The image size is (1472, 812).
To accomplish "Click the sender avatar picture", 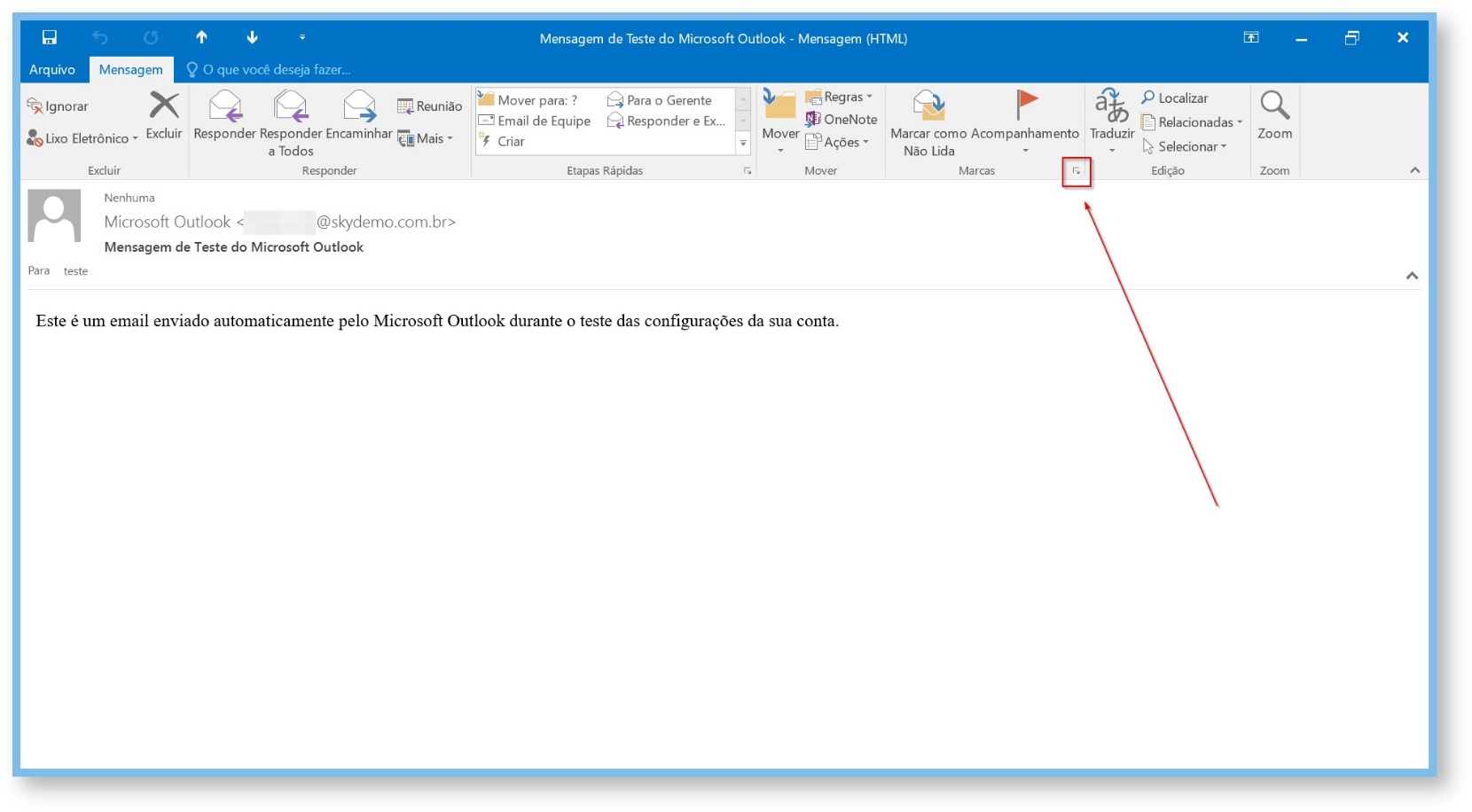I will 54,215.
